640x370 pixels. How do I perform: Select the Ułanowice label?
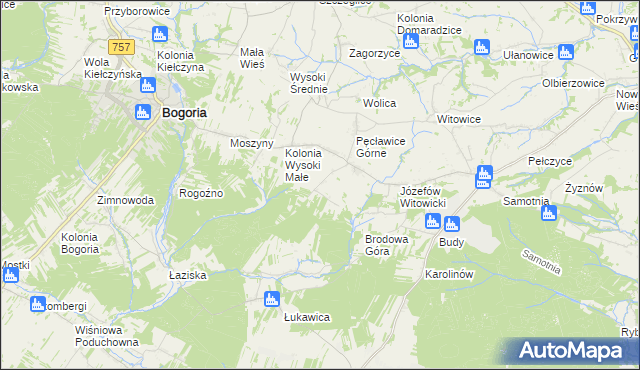[528, 55]
